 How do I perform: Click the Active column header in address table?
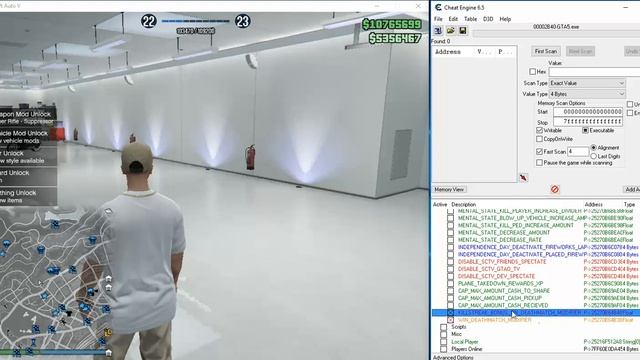tap(440, 204)
